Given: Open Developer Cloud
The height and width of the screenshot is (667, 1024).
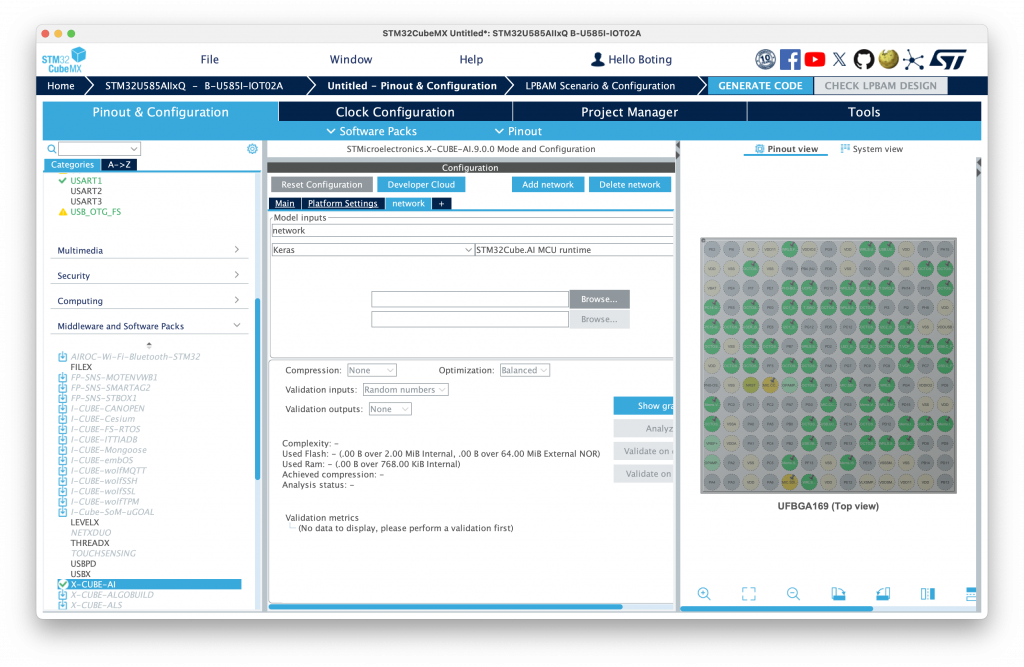Looking at the screenshot, I should [421, 185].
